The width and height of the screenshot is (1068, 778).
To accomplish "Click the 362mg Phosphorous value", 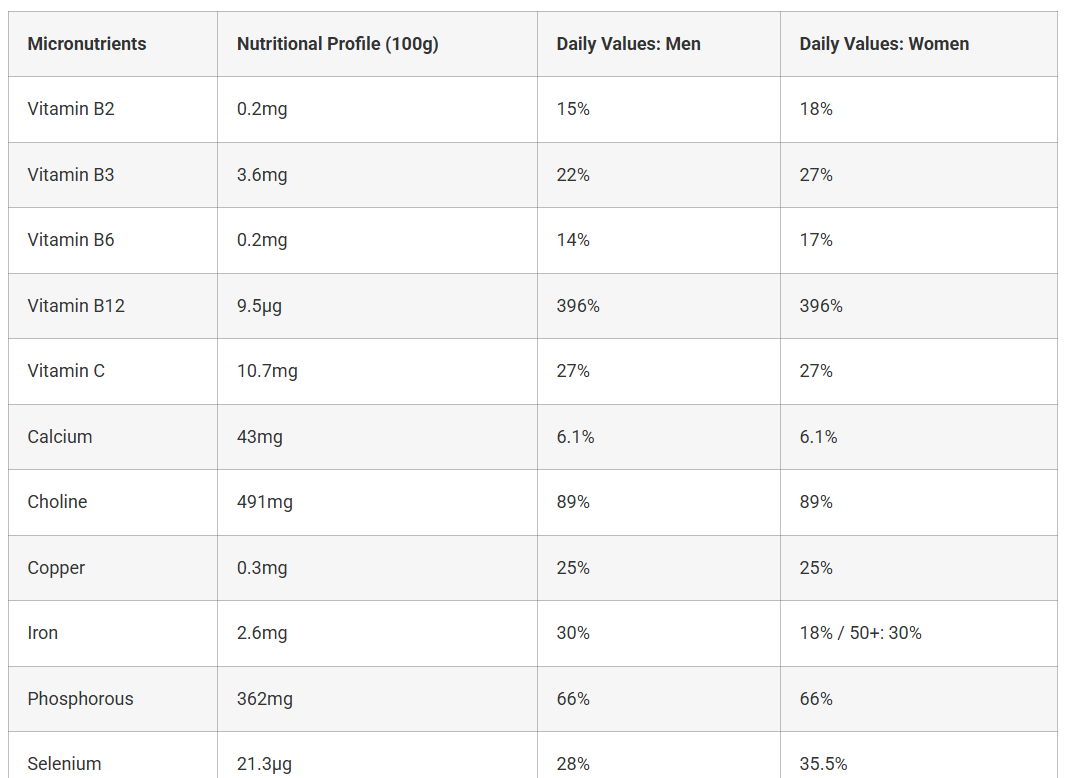I will [x=264, y=699].
